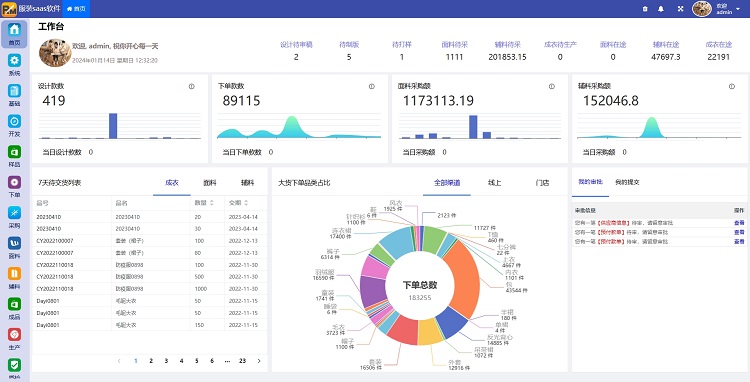Sort the table by 数量 column

(212, 203)
